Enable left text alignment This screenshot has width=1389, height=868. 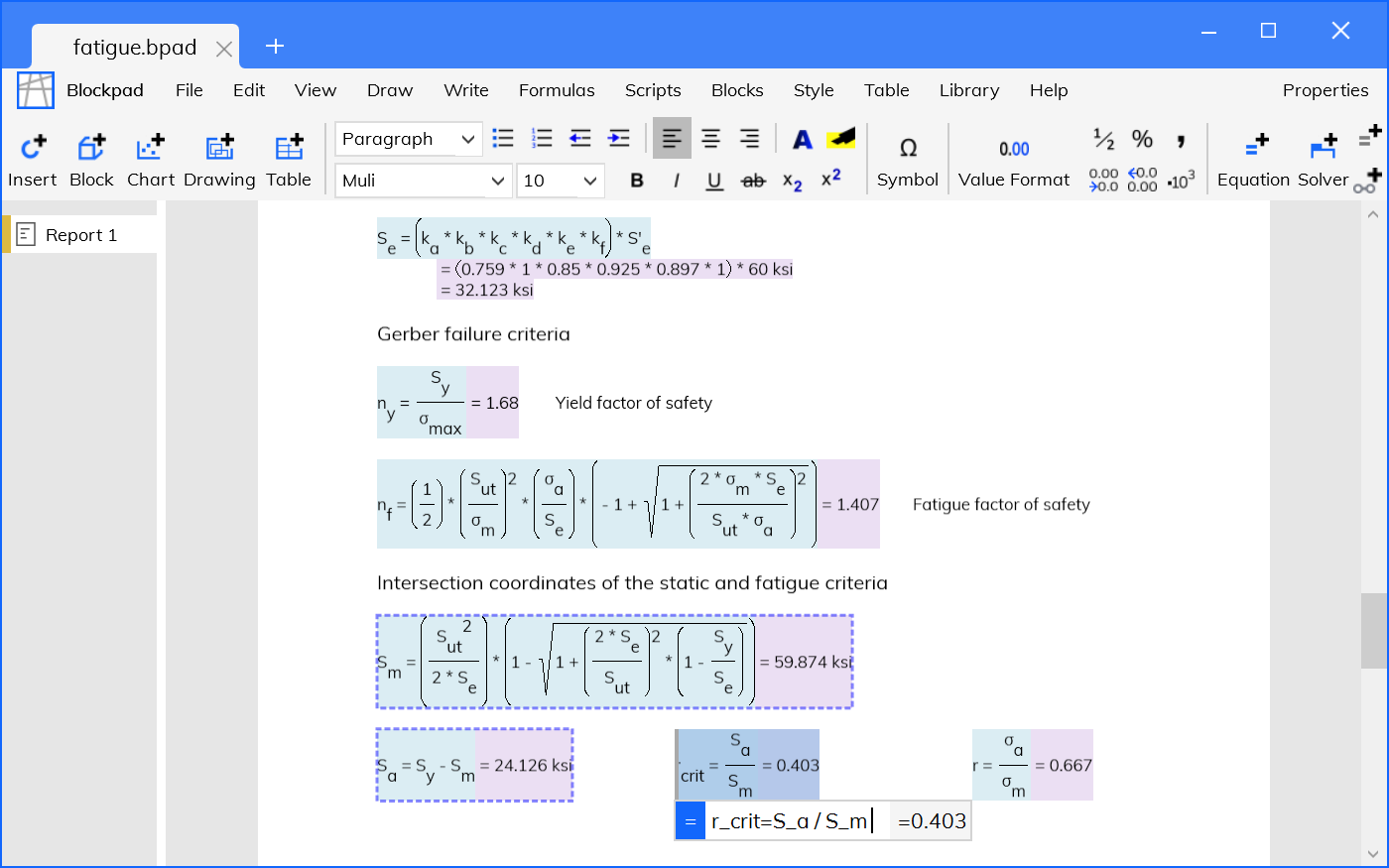click(x=672, y=139)
